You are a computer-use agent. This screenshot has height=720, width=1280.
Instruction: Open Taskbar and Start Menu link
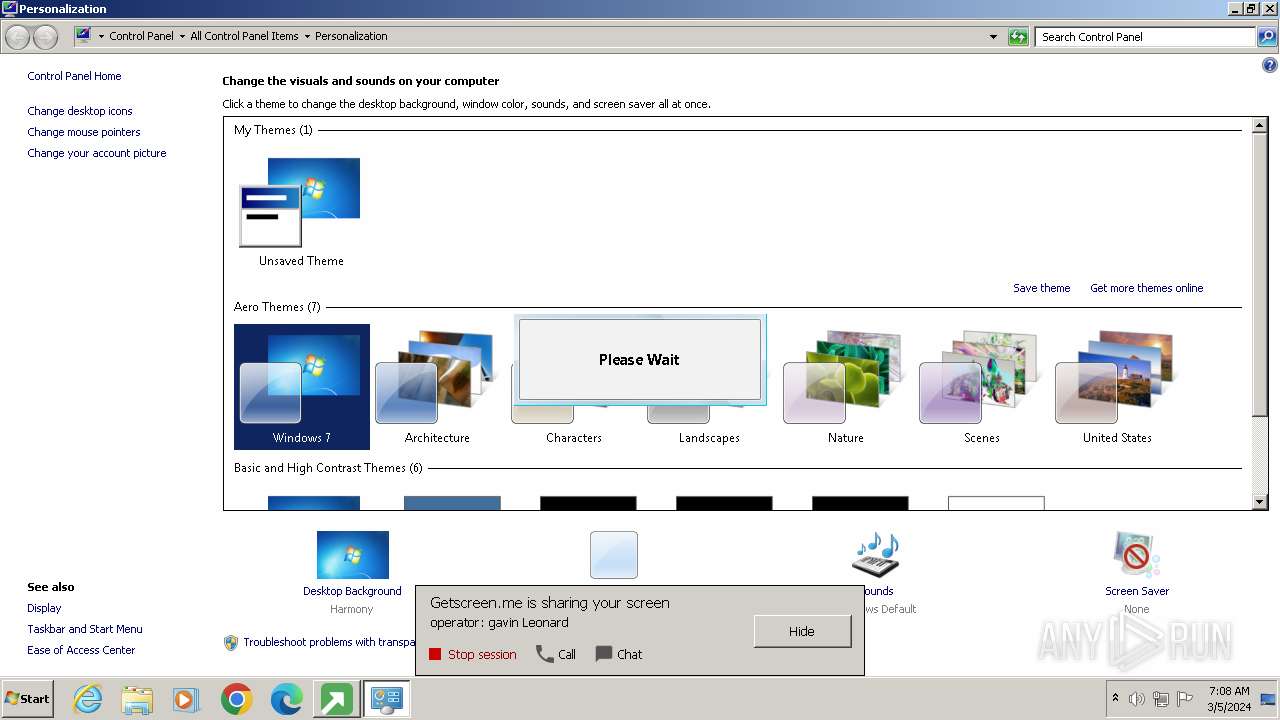[x=85, y=629]
